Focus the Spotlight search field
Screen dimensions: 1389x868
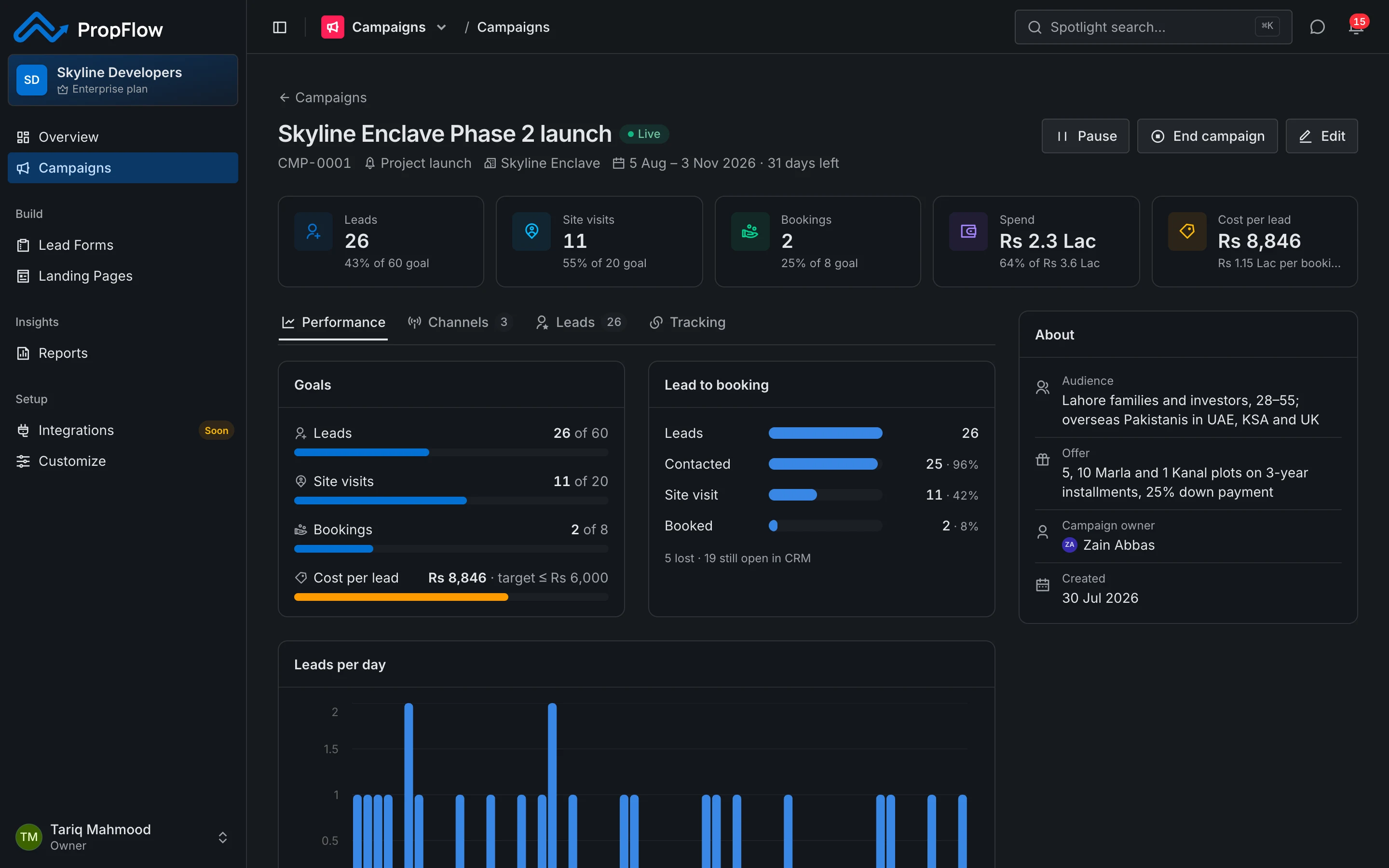(x=1153, y=27)
